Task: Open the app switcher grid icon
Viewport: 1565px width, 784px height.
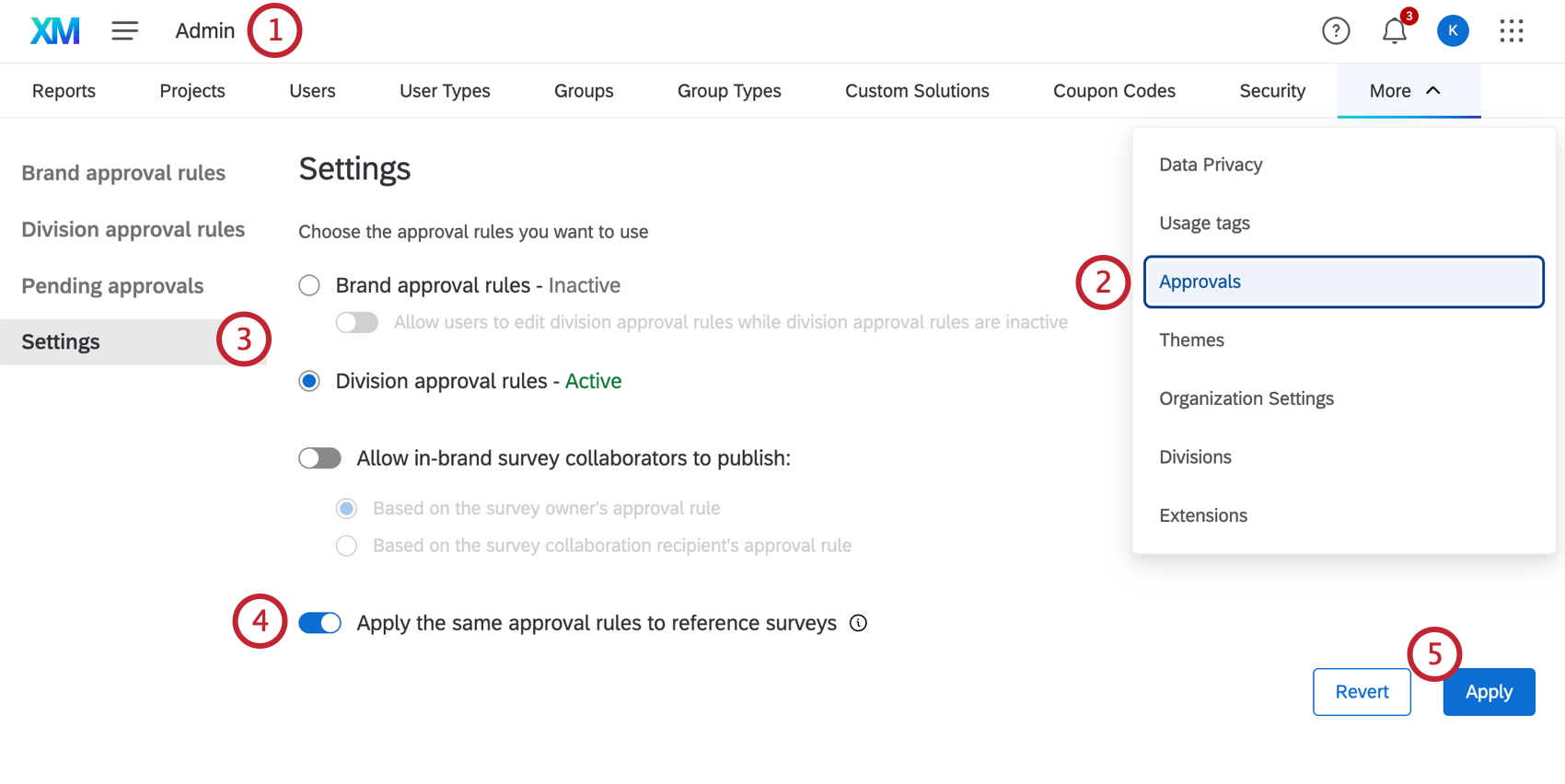Action: pos(1511,31)
